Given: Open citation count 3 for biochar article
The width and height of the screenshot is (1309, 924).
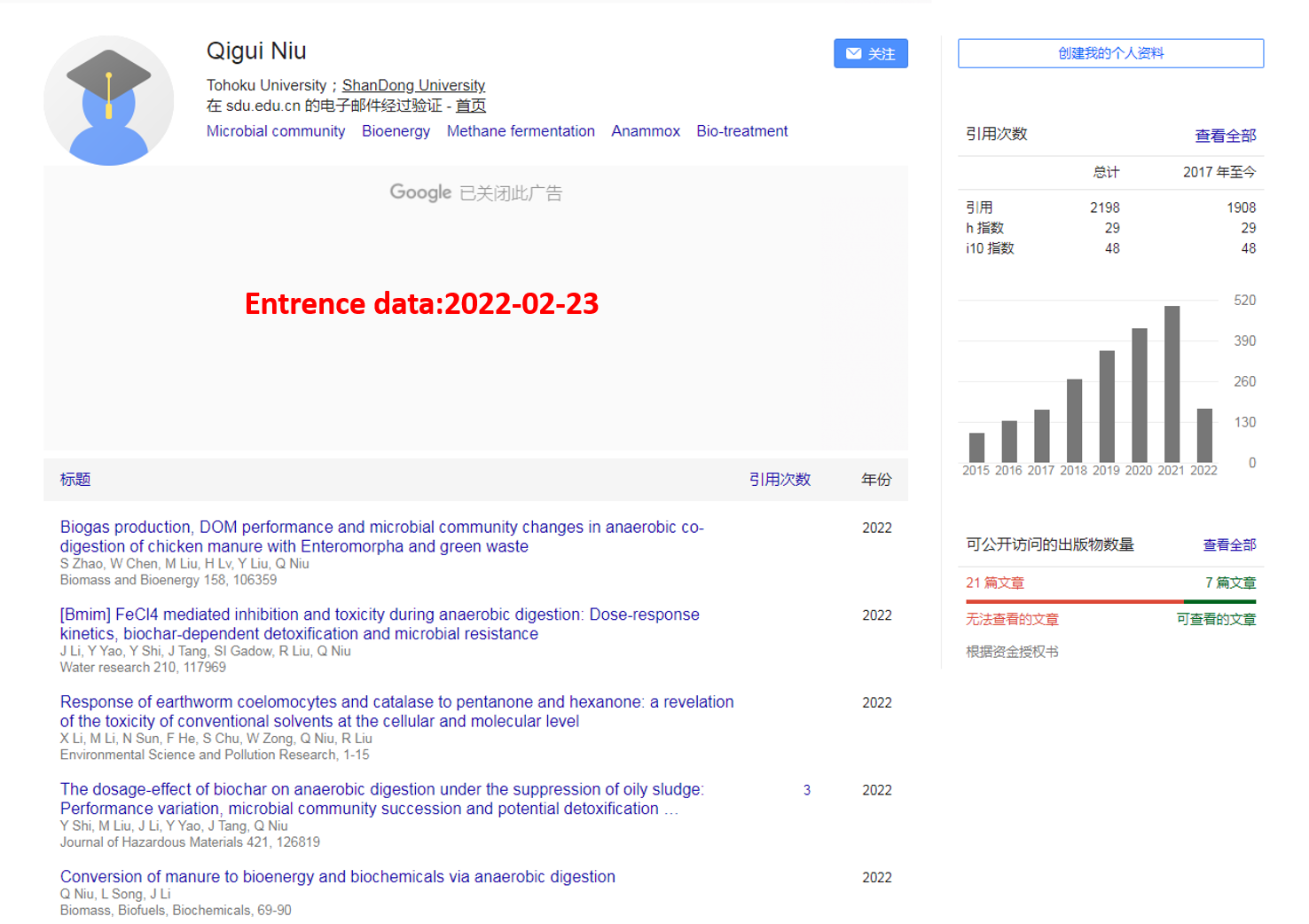Looking at the screenshot, I should point(806,790).
